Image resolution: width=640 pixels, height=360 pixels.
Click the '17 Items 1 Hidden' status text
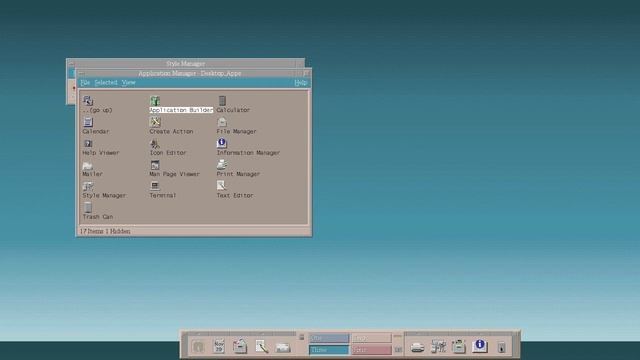(105, 231)
